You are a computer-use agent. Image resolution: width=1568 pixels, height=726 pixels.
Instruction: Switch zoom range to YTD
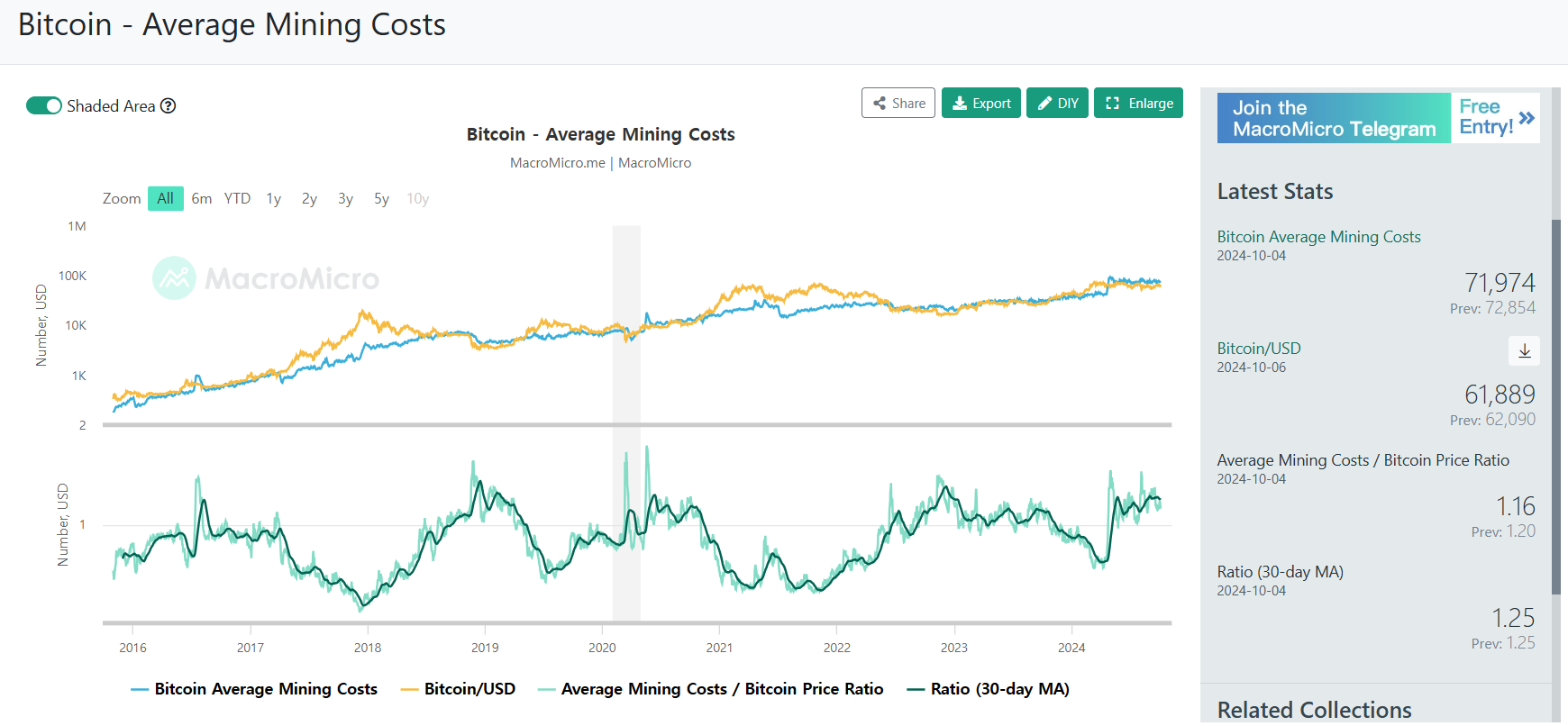pyautogui.click(x=238, y=198)
